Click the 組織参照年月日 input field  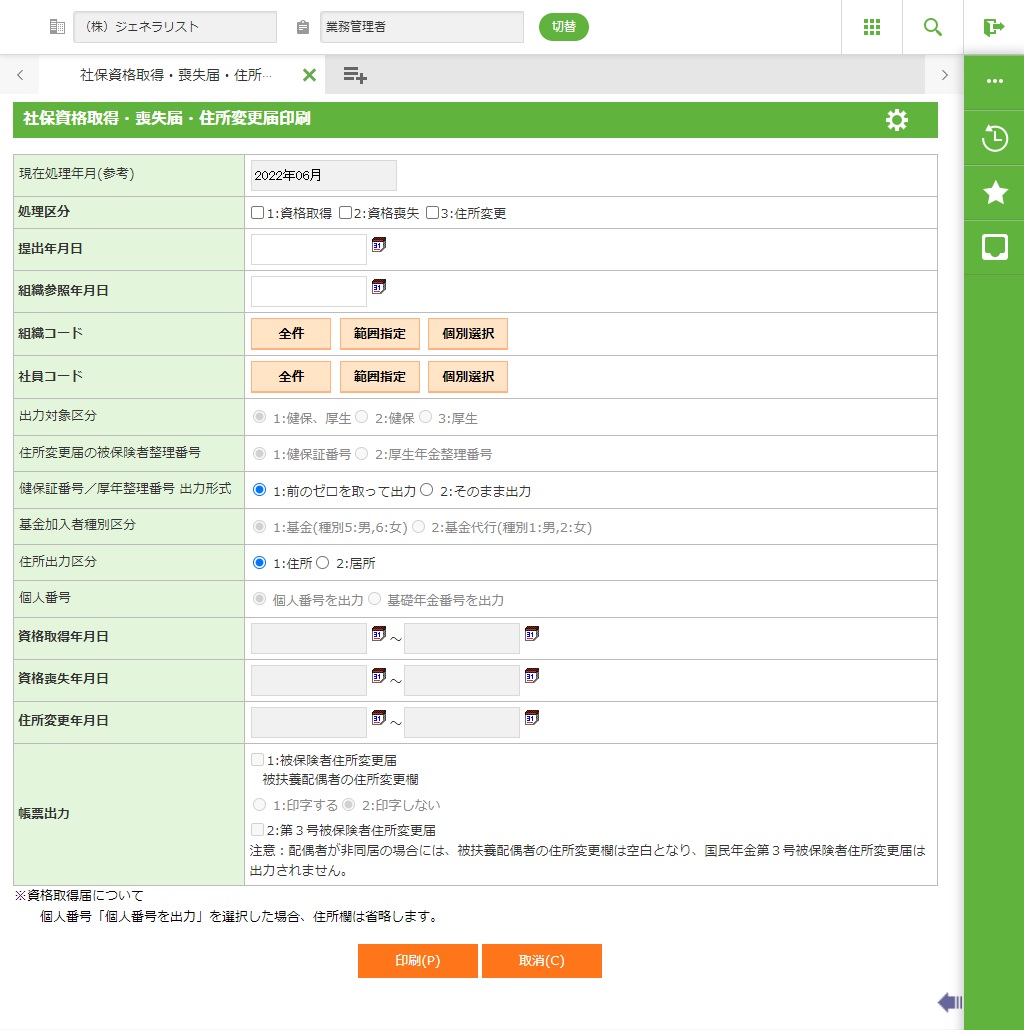309,292
